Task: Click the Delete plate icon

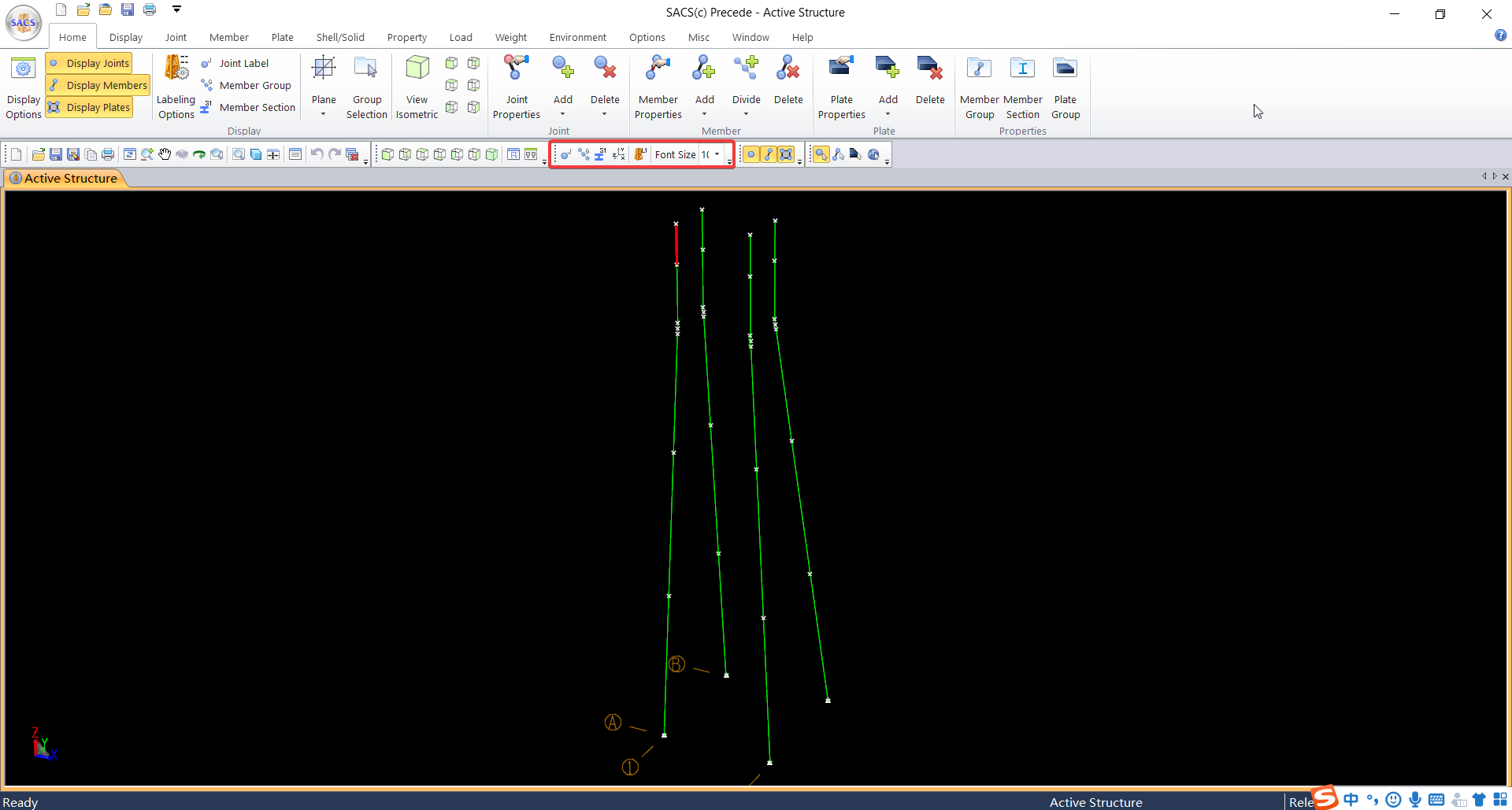Action: coord(930,69)
